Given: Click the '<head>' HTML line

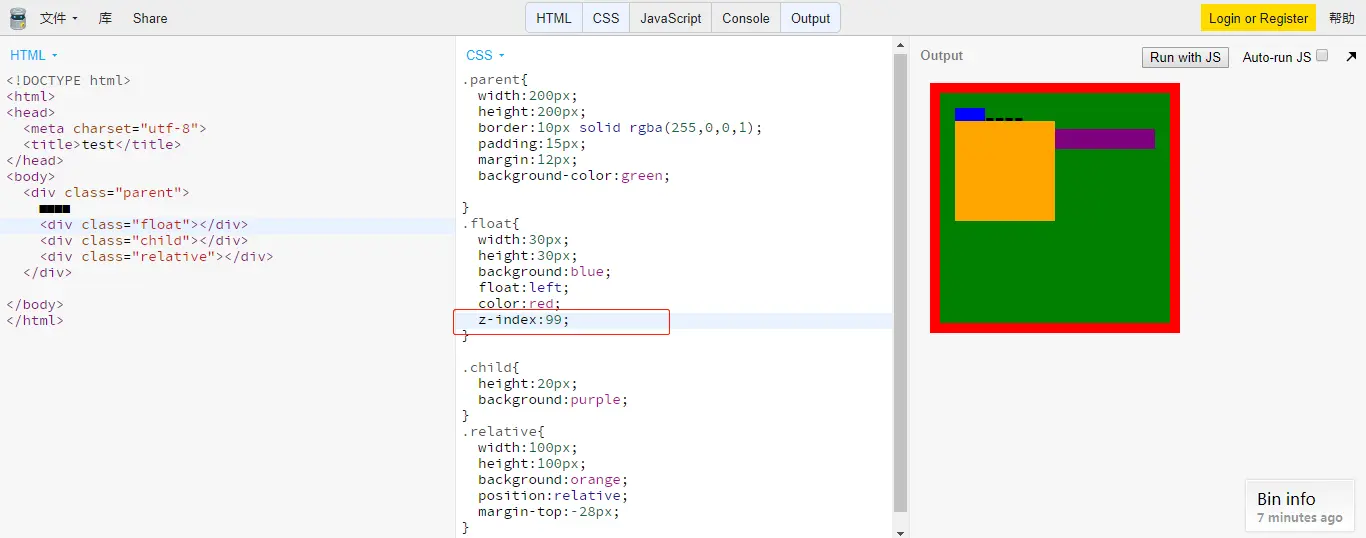Looking at the screenshot, I should pos(31,112).
